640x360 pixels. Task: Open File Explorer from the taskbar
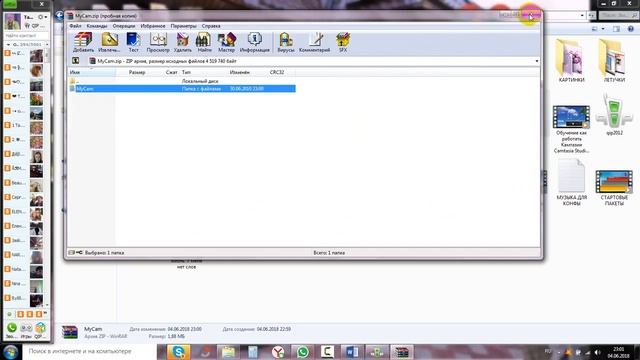(228, 352)
